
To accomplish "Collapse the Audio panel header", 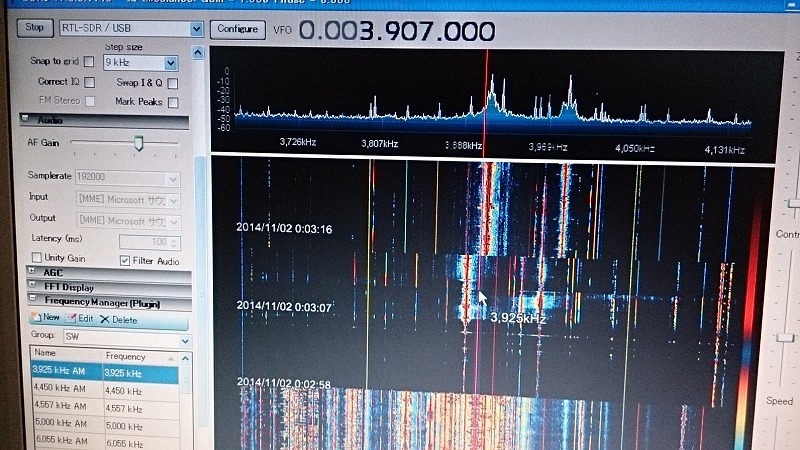I will pyautogui.click(x=104, y=120).
